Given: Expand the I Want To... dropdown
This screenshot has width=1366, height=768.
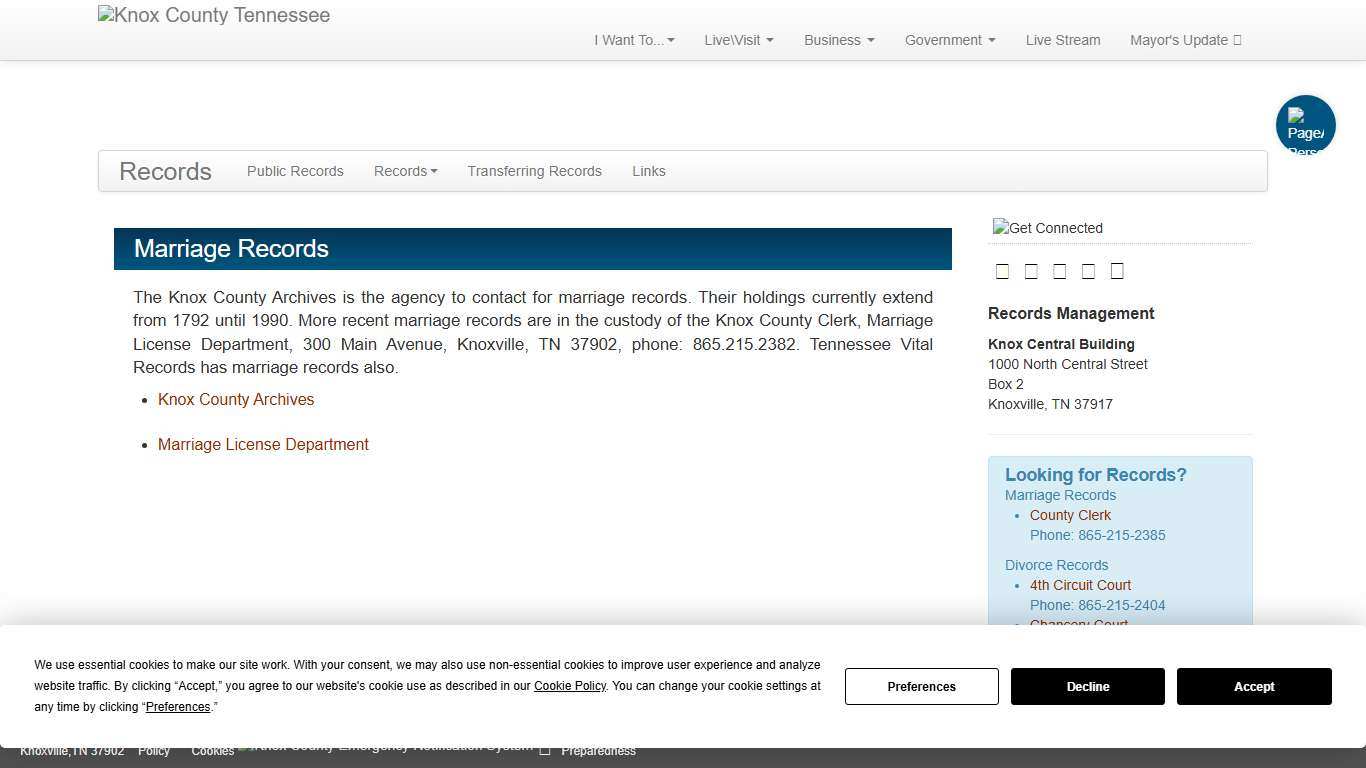Looking at the screenshot, I should 633,40.
